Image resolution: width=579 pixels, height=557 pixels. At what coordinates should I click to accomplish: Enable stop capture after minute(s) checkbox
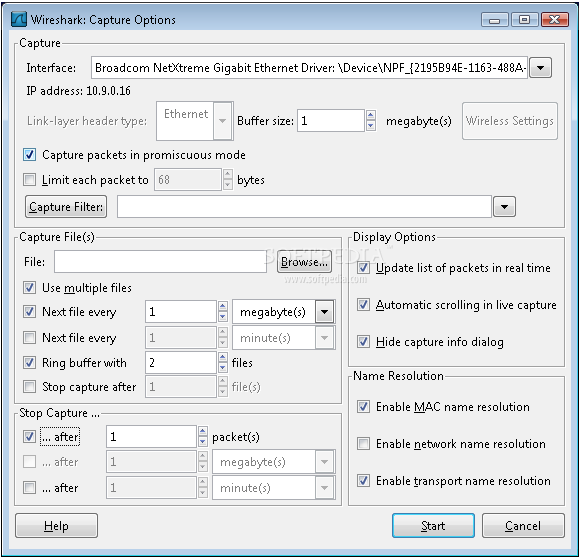(x=30, y=488)
